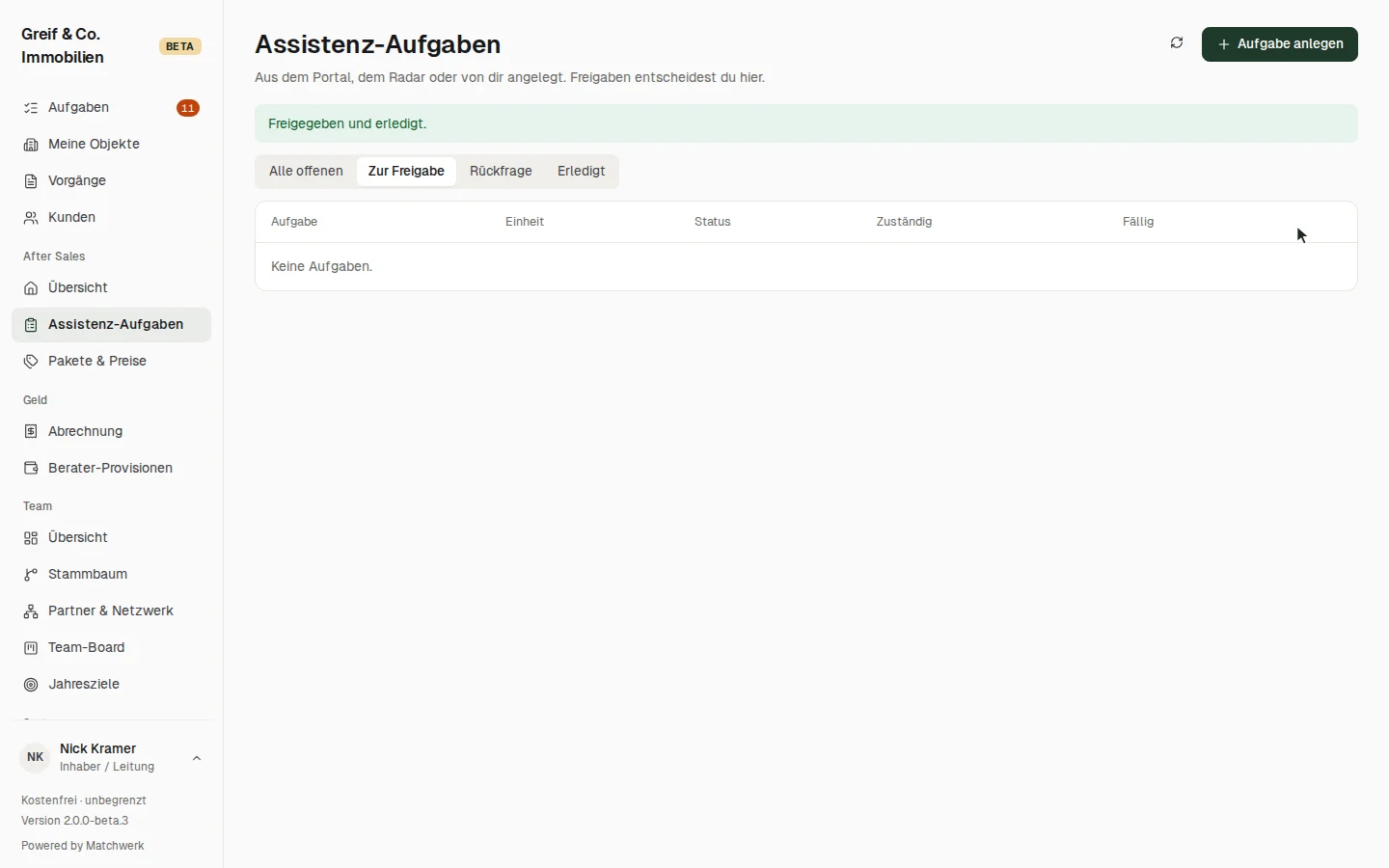Go to Abrechnung page
The width and height of the screenshot is (1389, 868).
click(x=111, y=432)
